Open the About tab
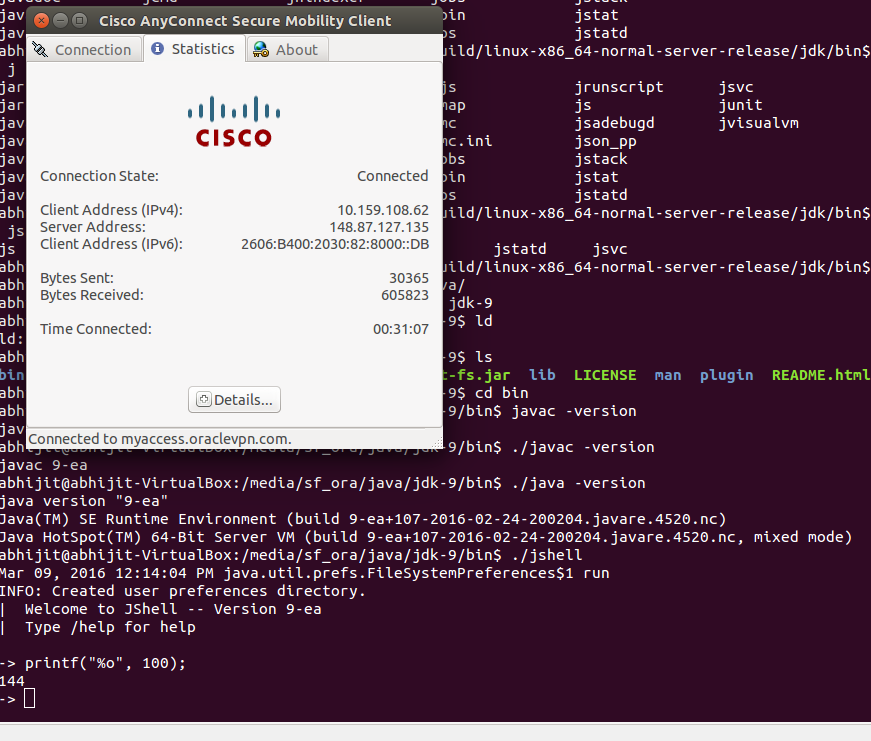The height and width of the screenshot is (741, 871). 296,50
